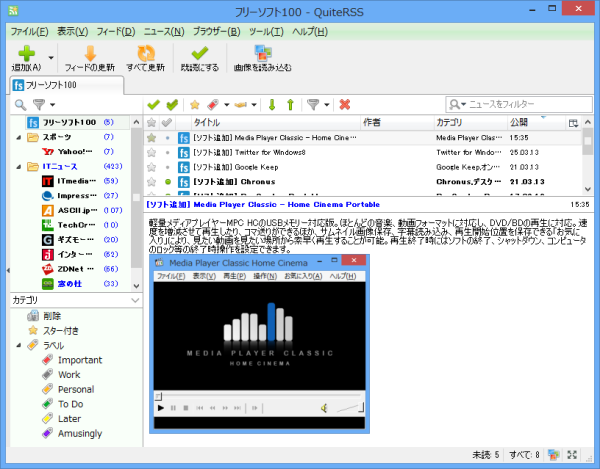
Task: Click the feed search magnifier icon
Action: 20,104
